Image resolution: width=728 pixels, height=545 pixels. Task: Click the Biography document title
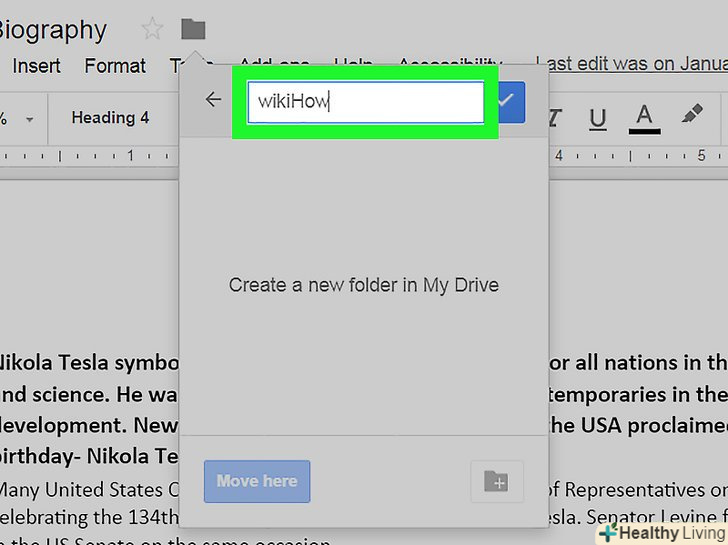[x=52, y=30]
